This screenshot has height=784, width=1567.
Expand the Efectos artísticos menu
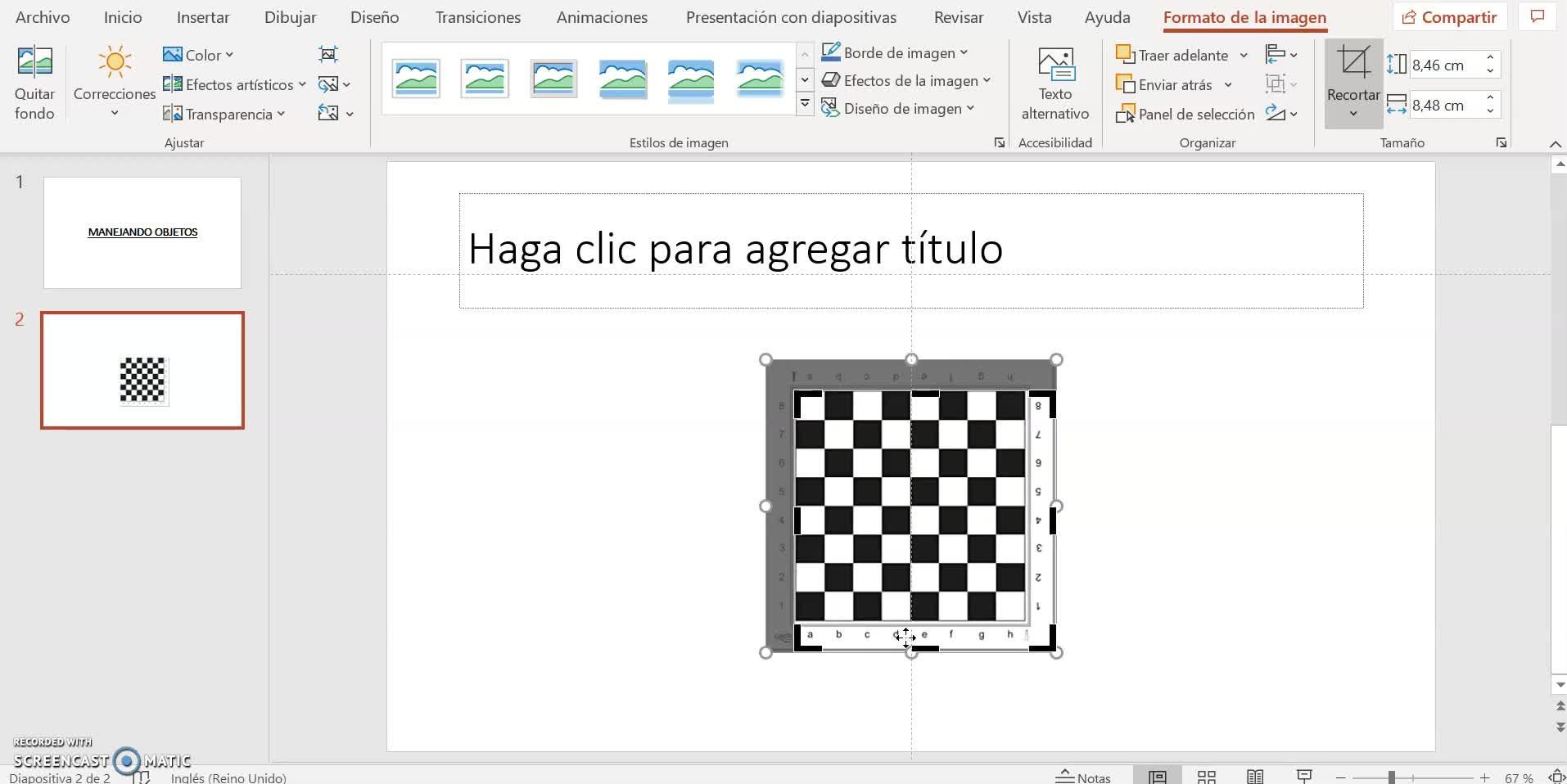234,84
